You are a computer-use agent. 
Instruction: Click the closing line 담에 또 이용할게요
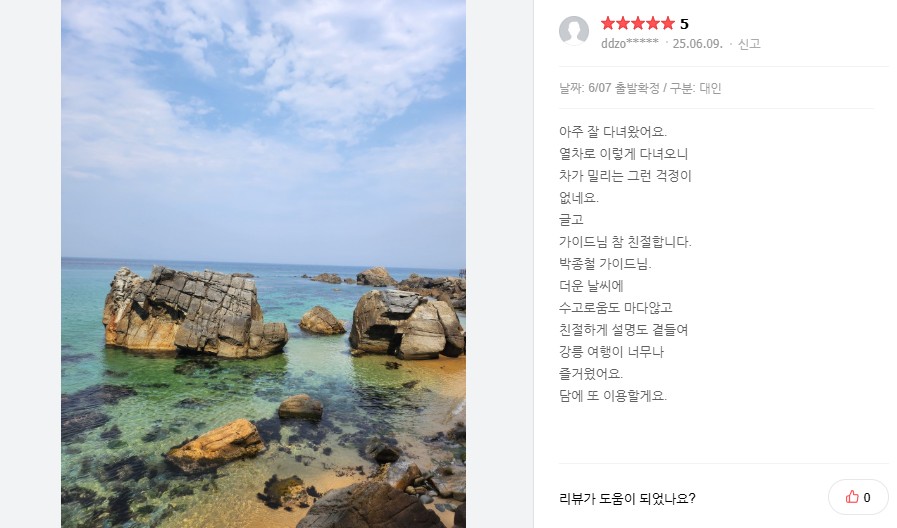[x=613, y=395]
